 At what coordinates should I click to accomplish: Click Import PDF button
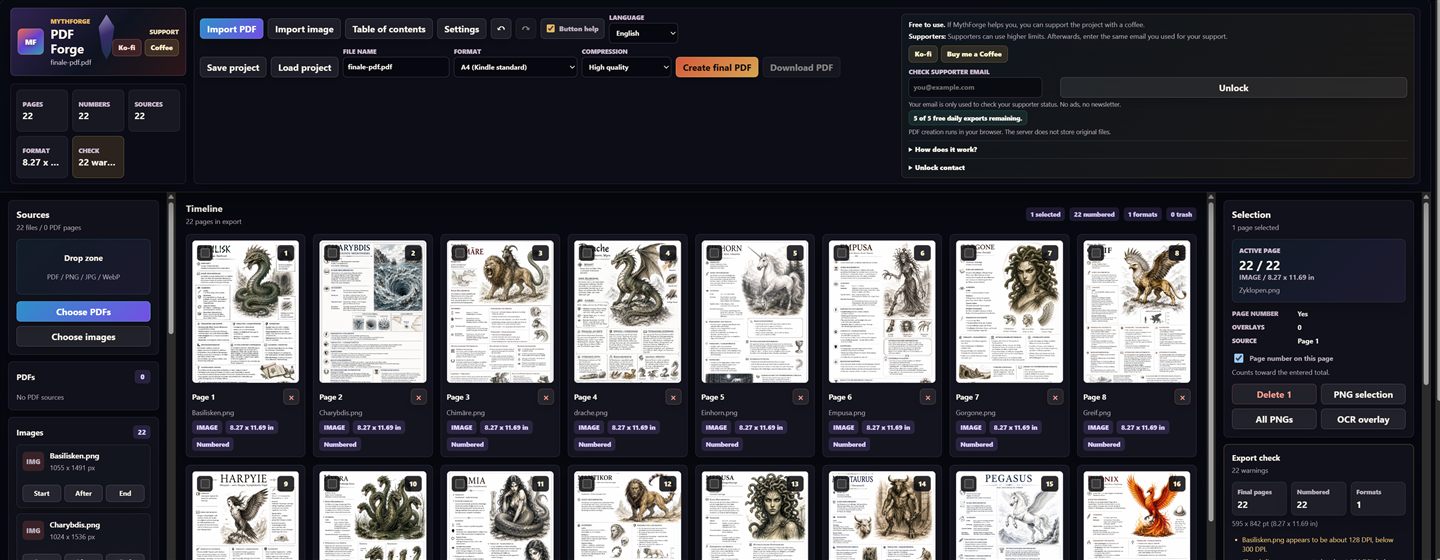click(232, 29)
